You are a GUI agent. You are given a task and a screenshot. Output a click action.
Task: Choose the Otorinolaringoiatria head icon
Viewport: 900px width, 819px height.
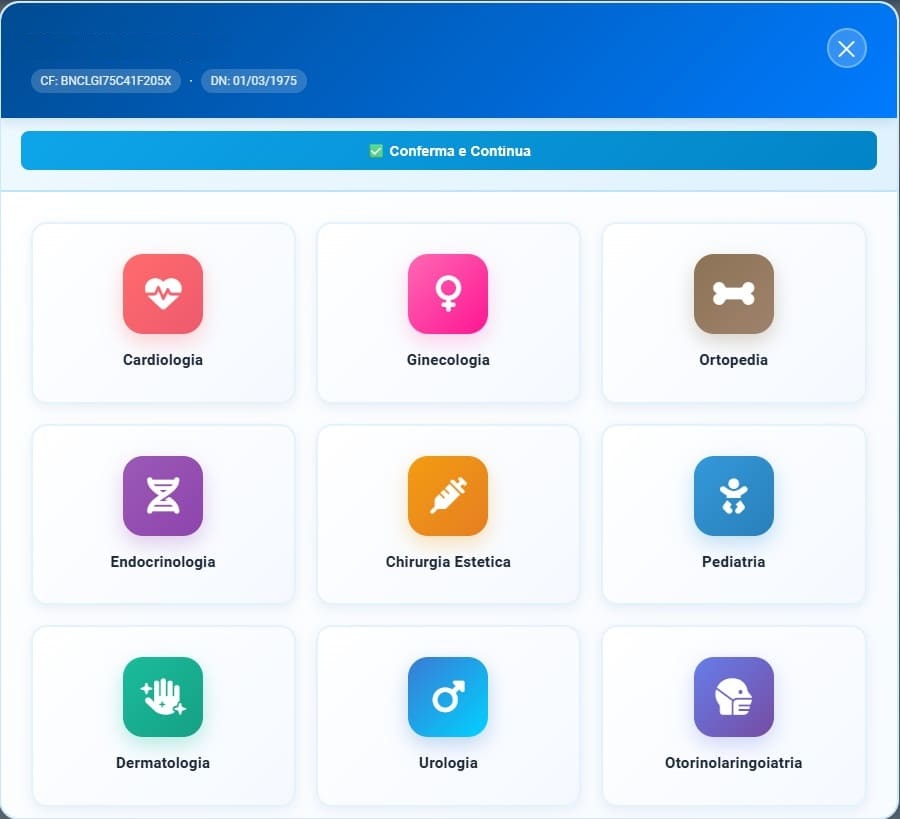click(x=733, y=697)
